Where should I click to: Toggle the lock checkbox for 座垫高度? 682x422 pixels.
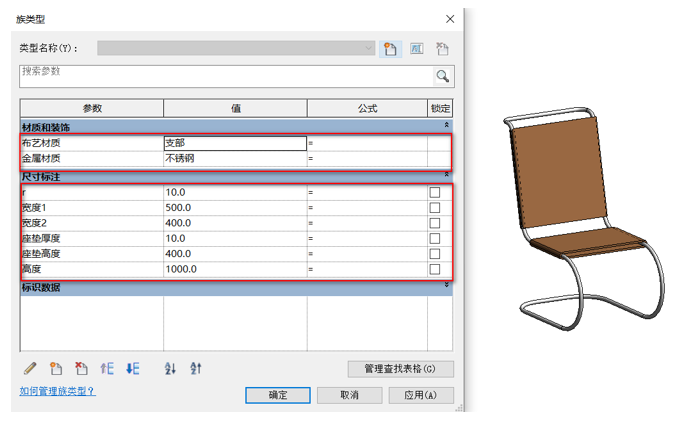pos(435,254)
